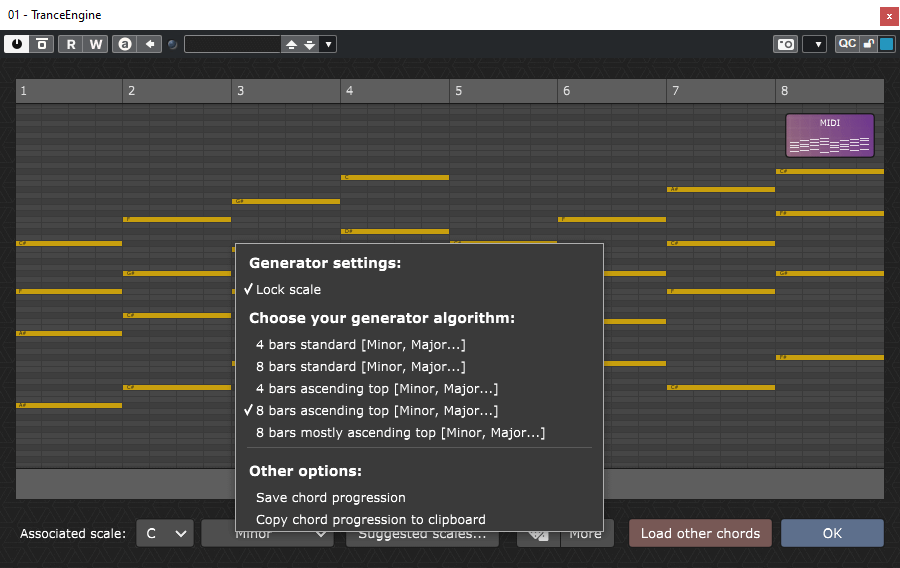
Task: Toggle the quick controls lock icon
Action: (x=869, y=44)
